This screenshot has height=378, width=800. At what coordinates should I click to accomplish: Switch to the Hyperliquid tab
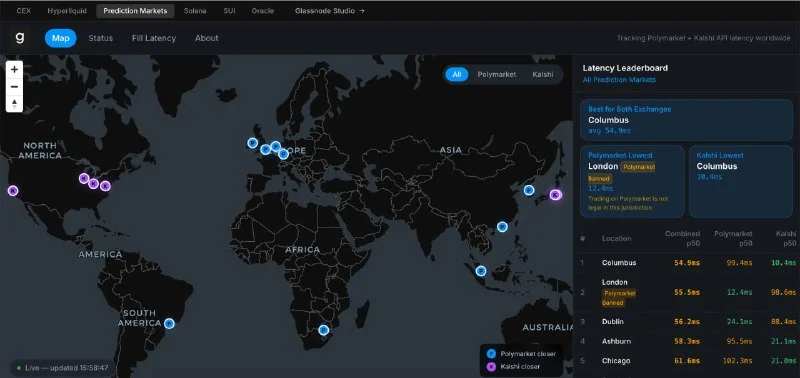67,11
